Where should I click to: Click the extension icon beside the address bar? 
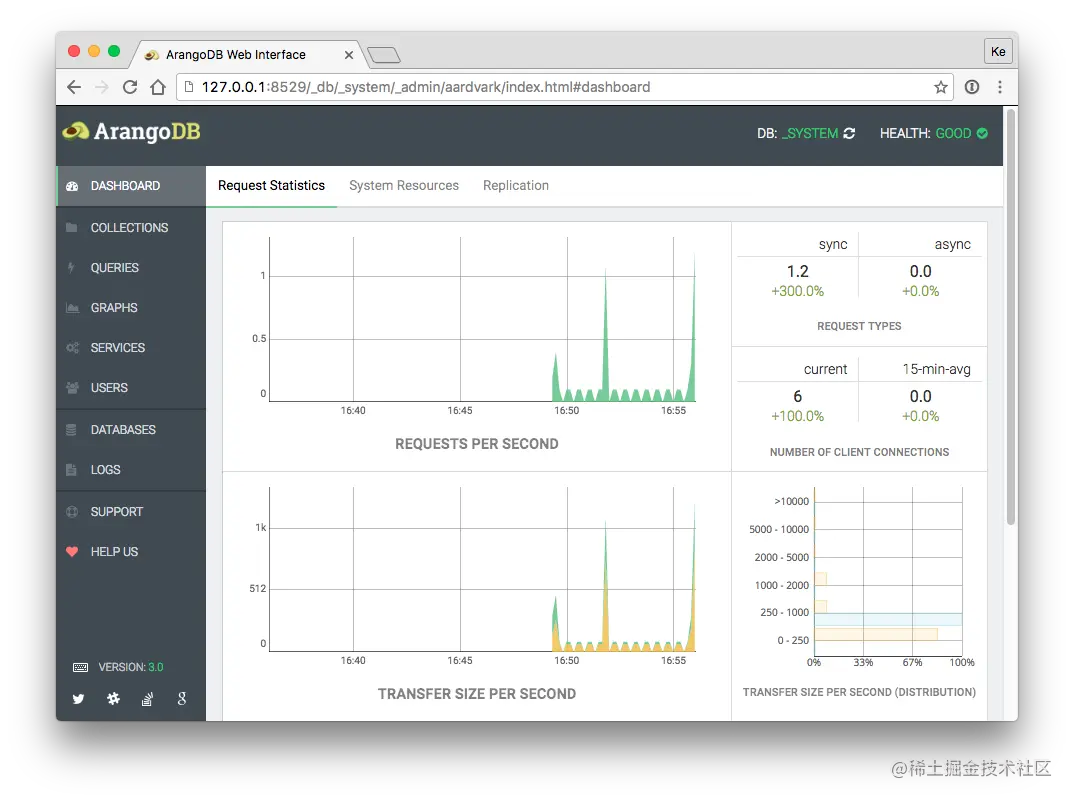pos(972,87)
